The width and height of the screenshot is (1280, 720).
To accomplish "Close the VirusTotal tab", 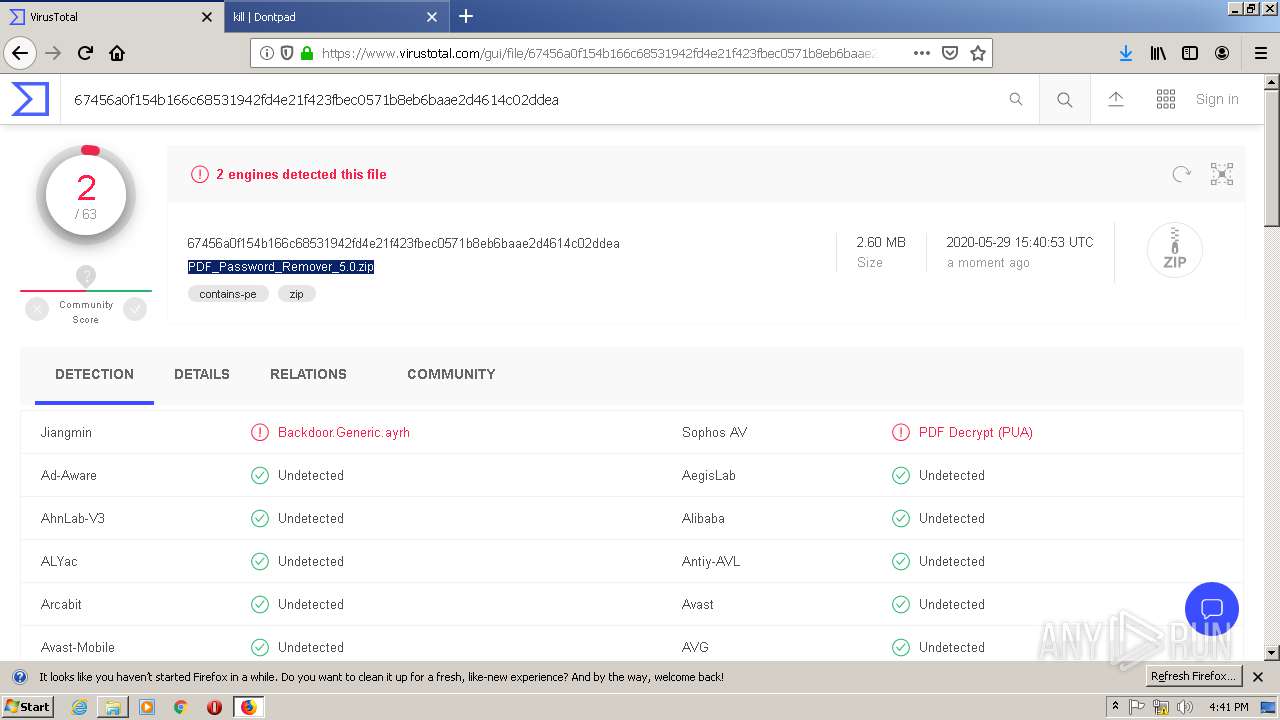I will coord(207,16).
